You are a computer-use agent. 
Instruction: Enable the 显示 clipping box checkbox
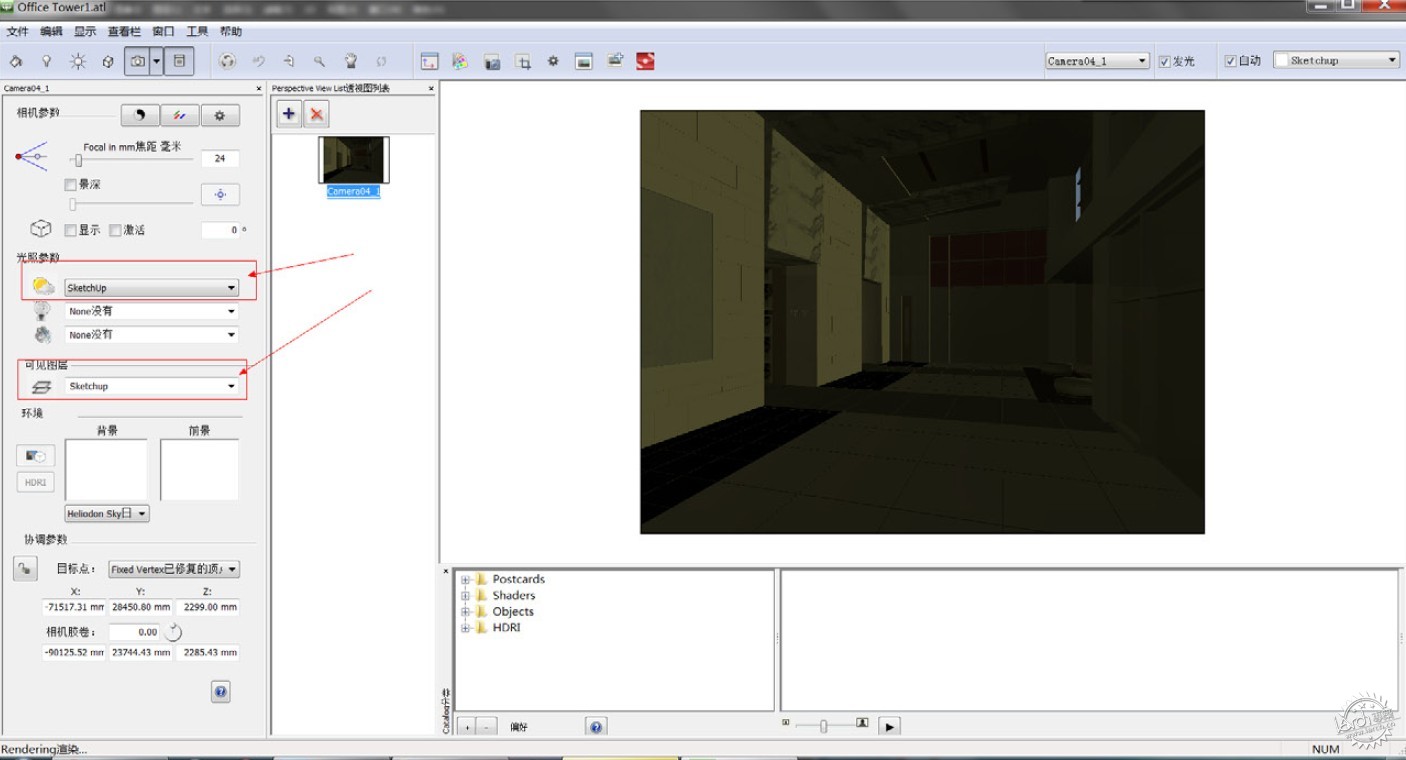coord(70,230)
